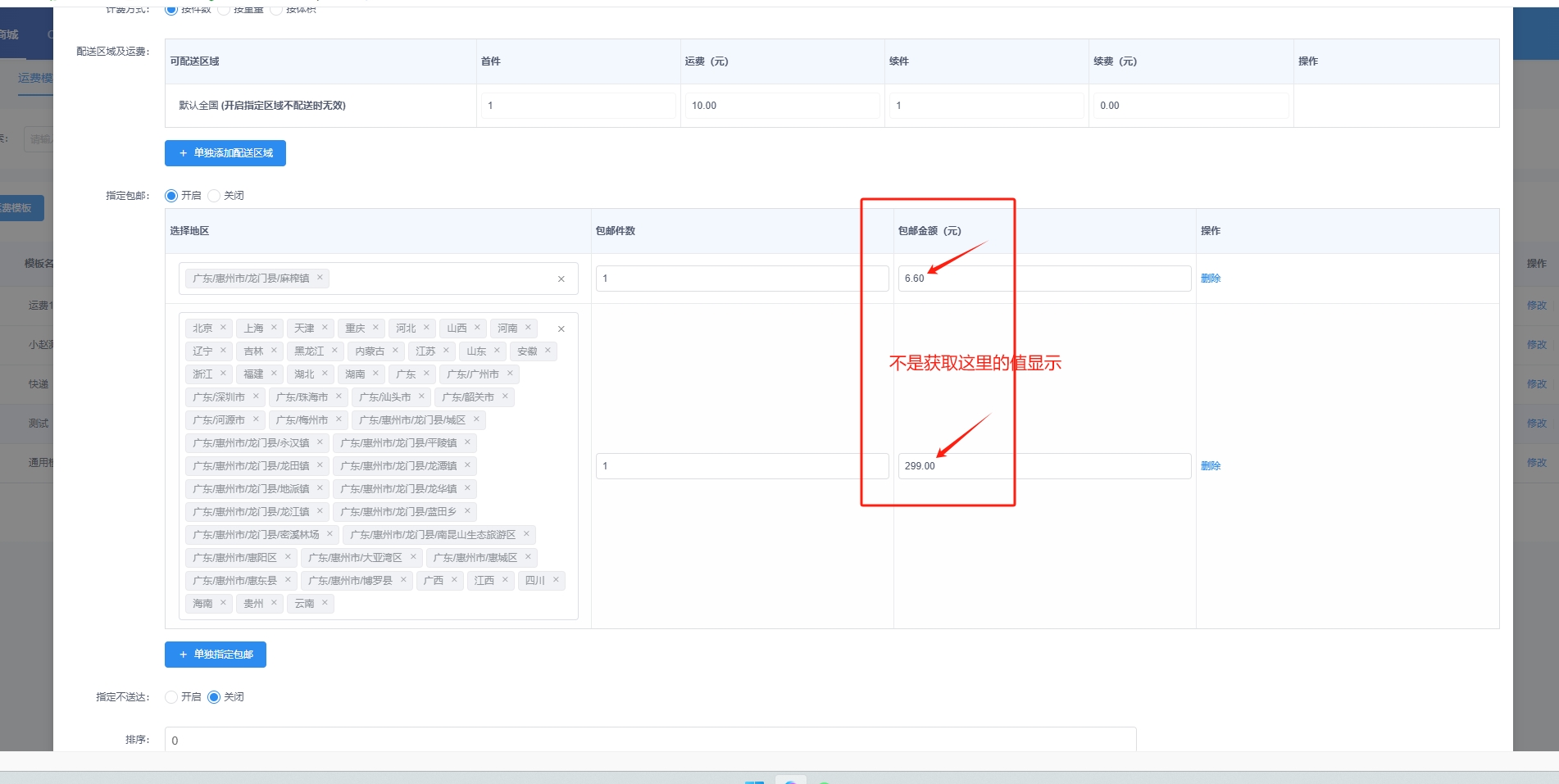1559x784 pixels.
Task: Focus the 运费 input showing 10.00
Action: point(783,106)
